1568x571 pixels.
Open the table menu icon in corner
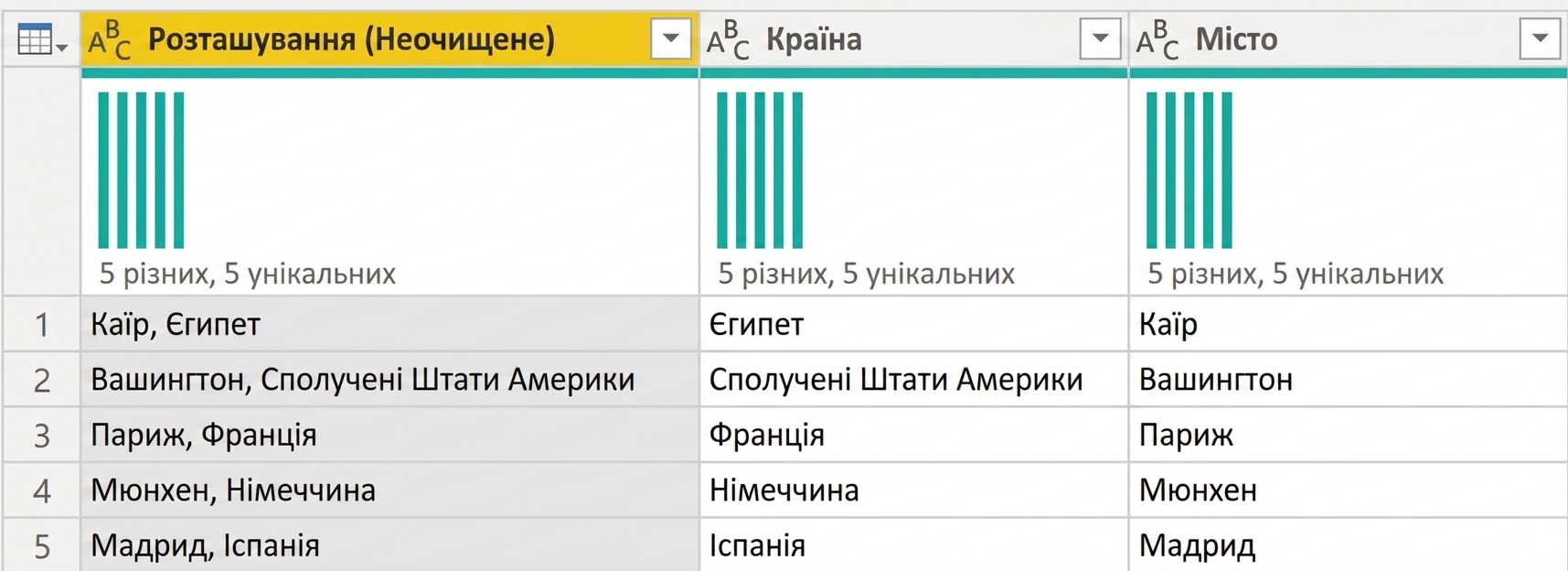pos(41,40)
